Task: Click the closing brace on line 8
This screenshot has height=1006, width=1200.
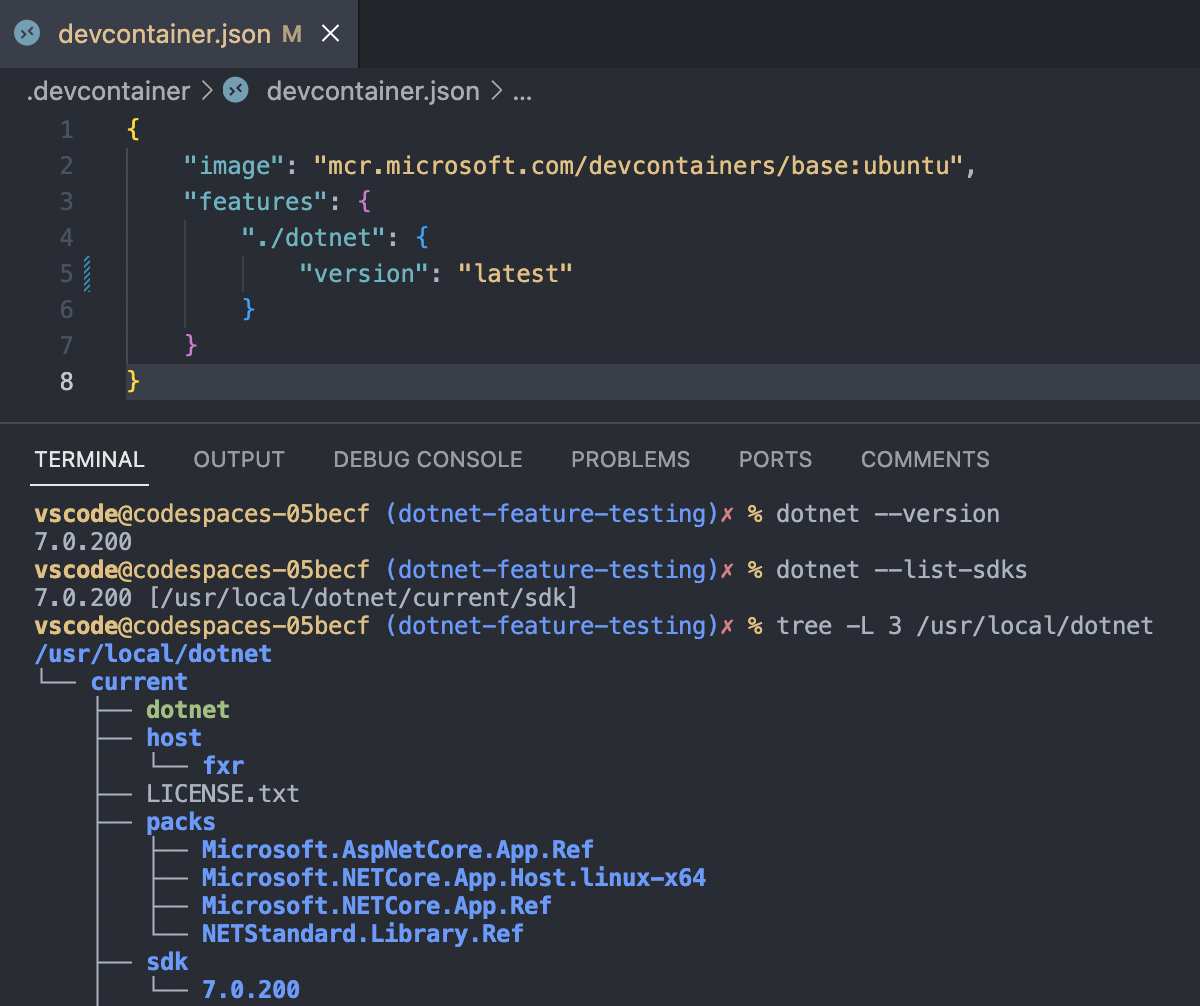Action: (x=134, y=382)
